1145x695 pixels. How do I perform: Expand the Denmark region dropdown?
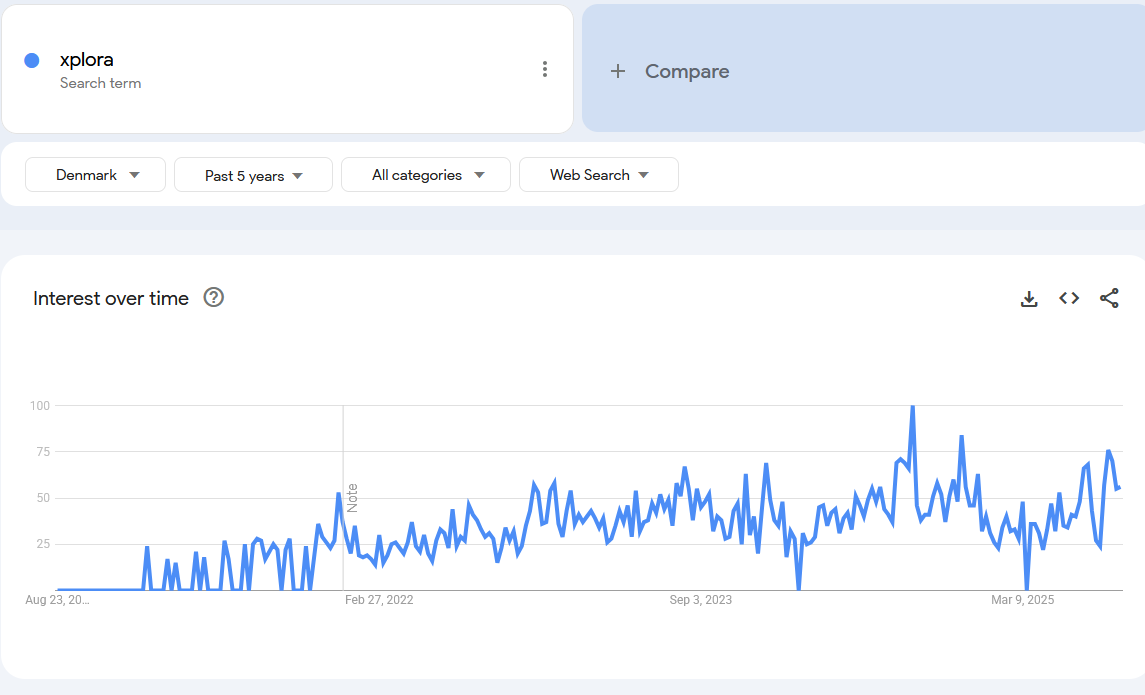[97, 175]
